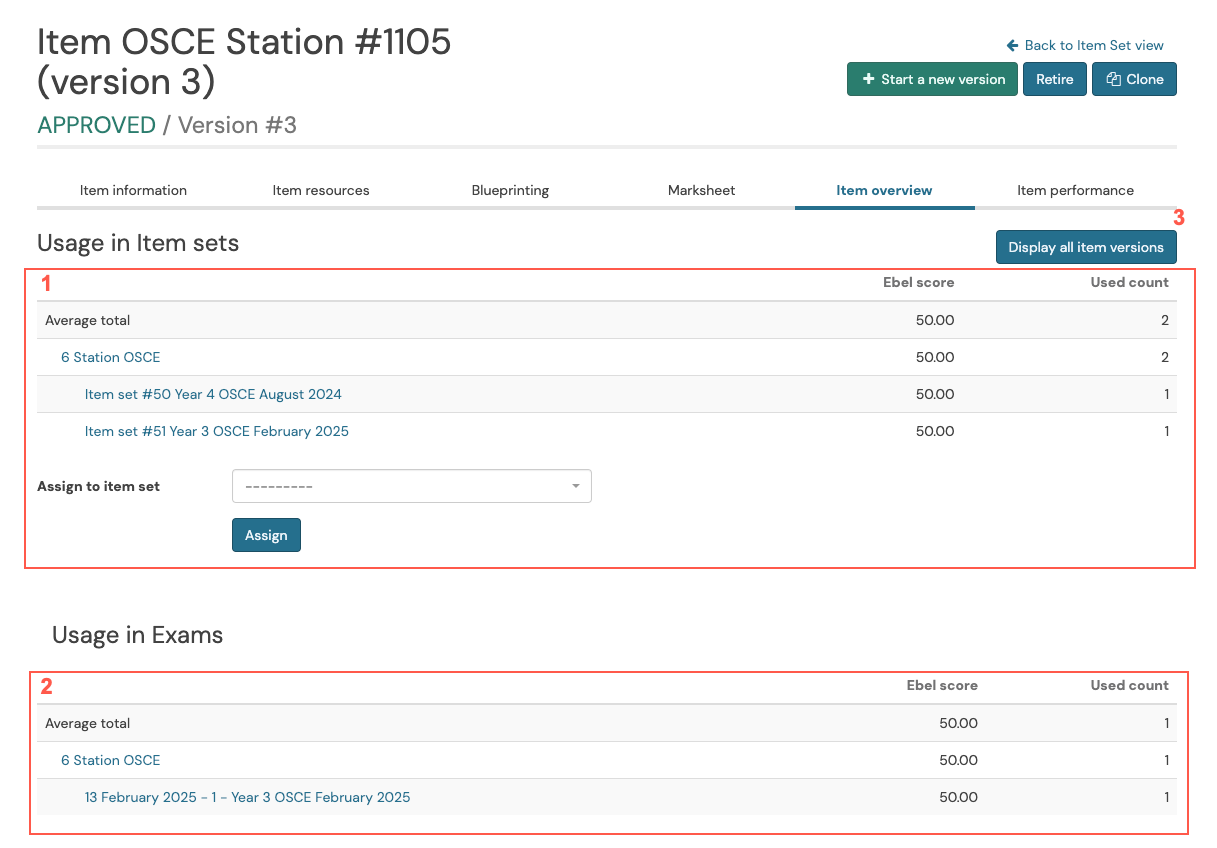The image size is (1217, 848).
Task: Click the back arrow icon beside Back to Item Set view
Action: 1012,45
